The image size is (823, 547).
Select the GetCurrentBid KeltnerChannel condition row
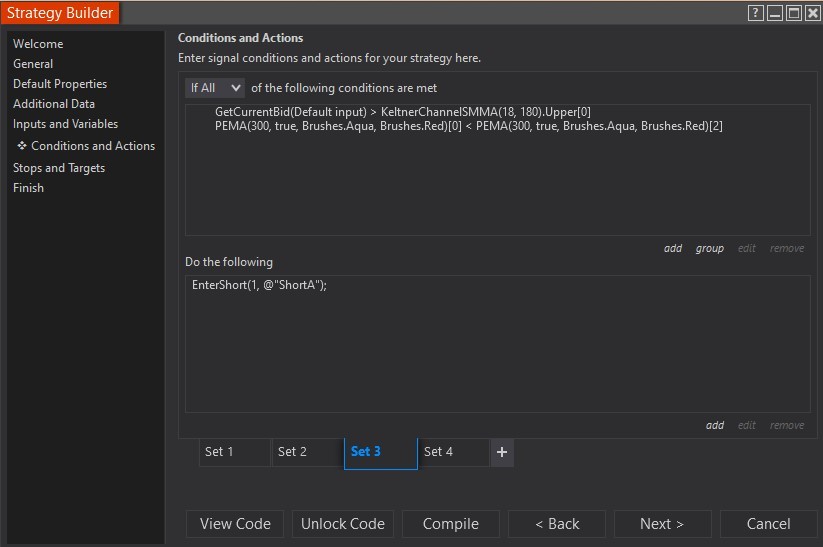[403, 112]
